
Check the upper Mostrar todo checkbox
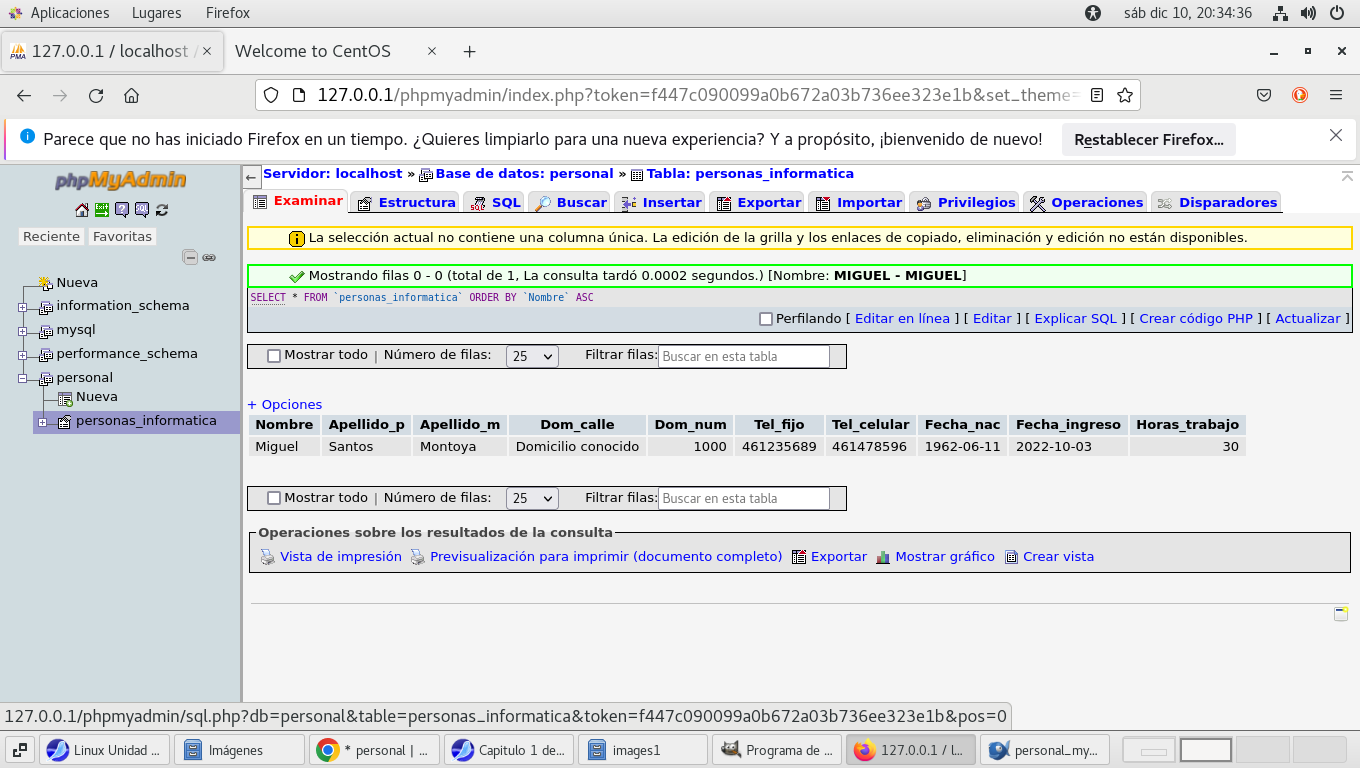tap(274, 355)
